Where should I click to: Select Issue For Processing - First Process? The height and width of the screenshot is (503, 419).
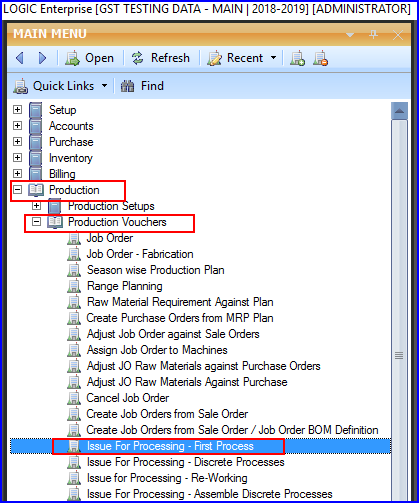[170, 446]
